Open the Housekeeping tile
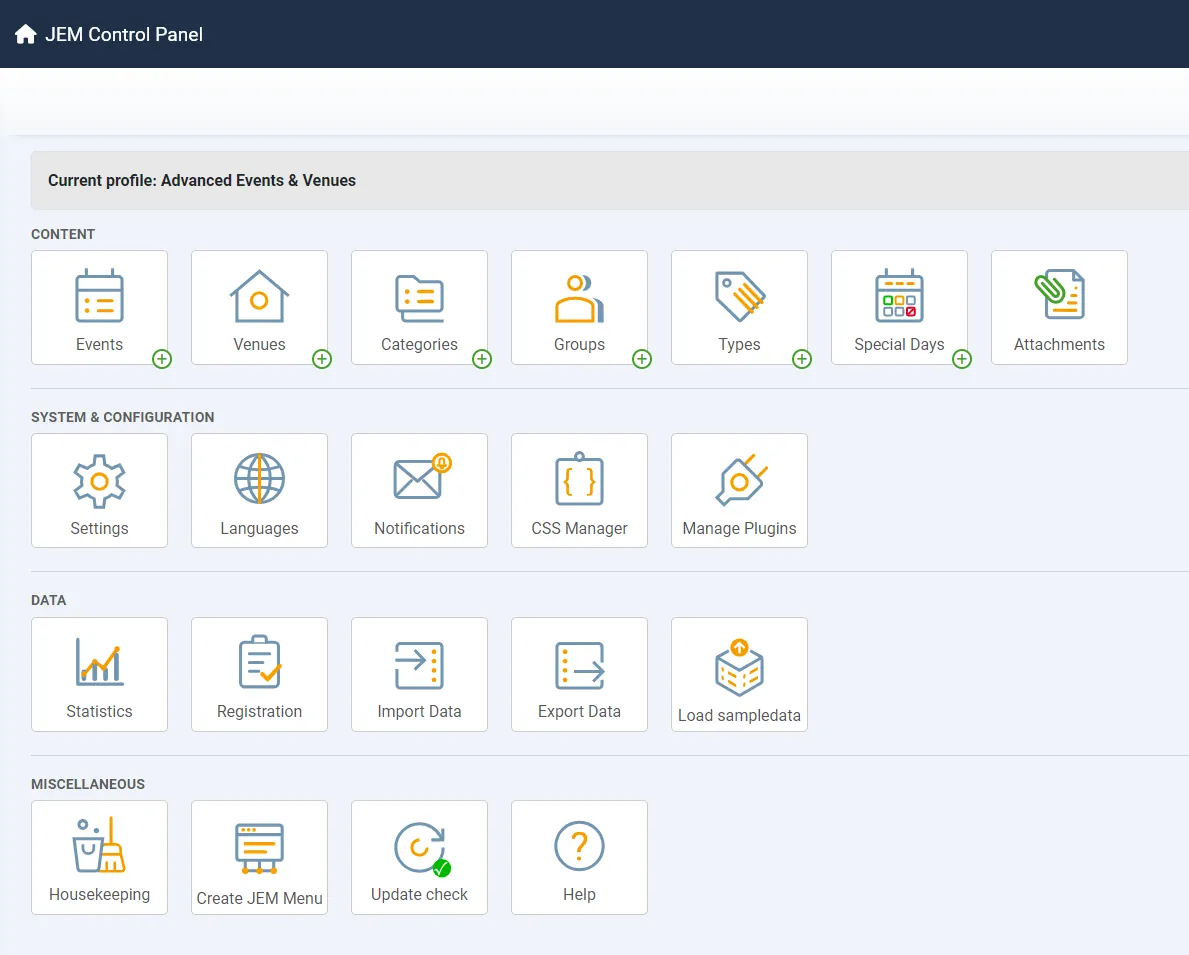The width and height of the screenshot is (1189, 955). pyautogui.click(x=99, y=857)
